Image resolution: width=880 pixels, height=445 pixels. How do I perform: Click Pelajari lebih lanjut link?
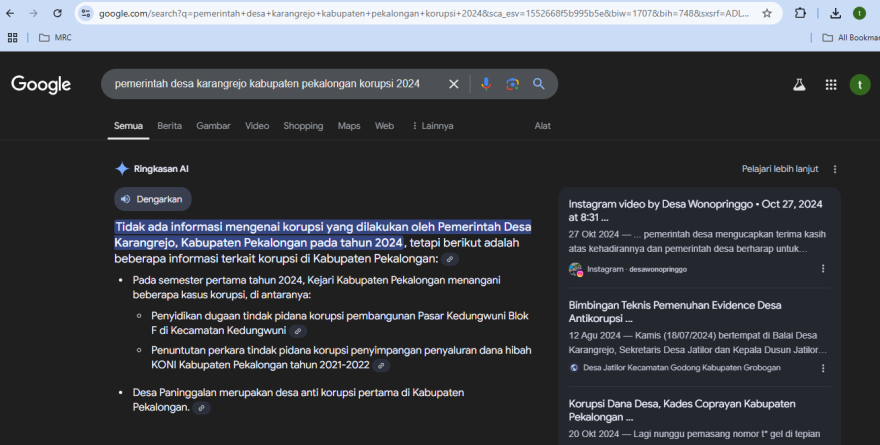(780, 169)
